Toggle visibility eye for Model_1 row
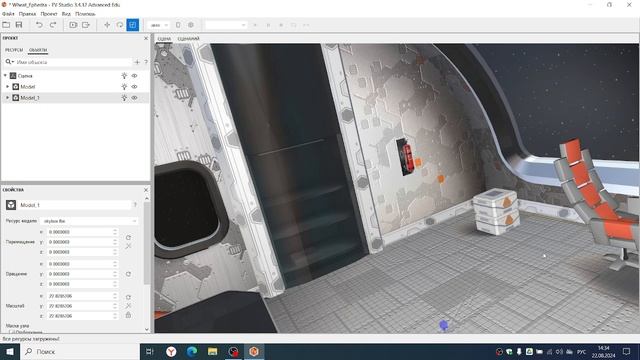This screenshot has width=640, height=360. click(134, 98)
